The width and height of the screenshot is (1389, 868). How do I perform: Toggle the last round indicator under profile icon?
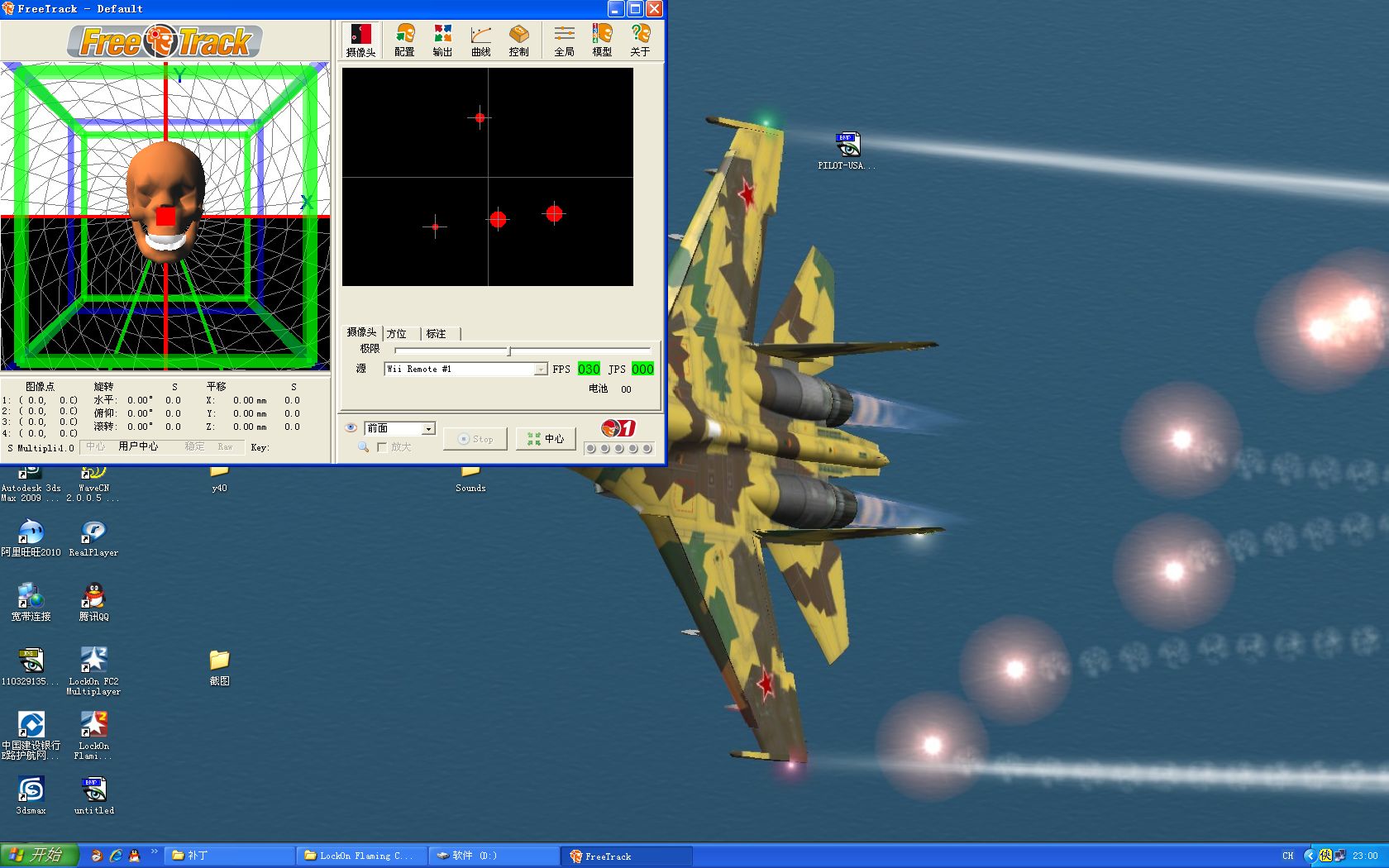[x=647, y=448]
